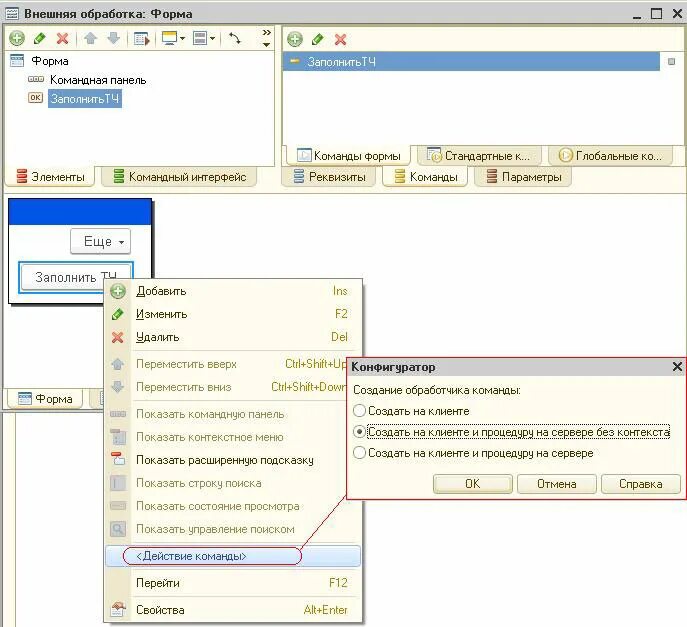
Task: Switch to the Элементы tab
Action: (50, 177)
